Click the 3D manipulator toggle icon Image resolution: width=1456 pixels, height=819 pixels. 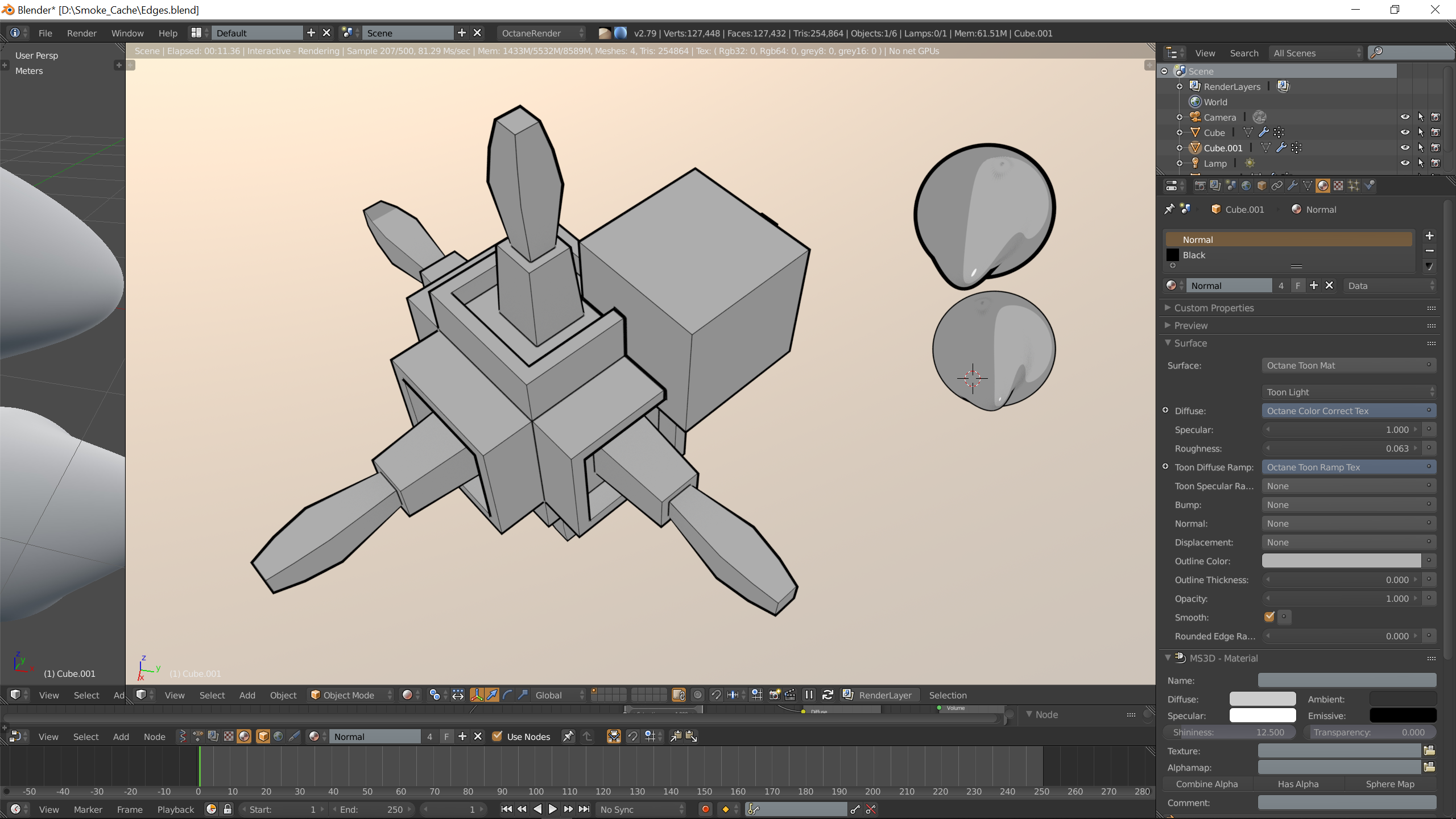(x=477, y=695)
